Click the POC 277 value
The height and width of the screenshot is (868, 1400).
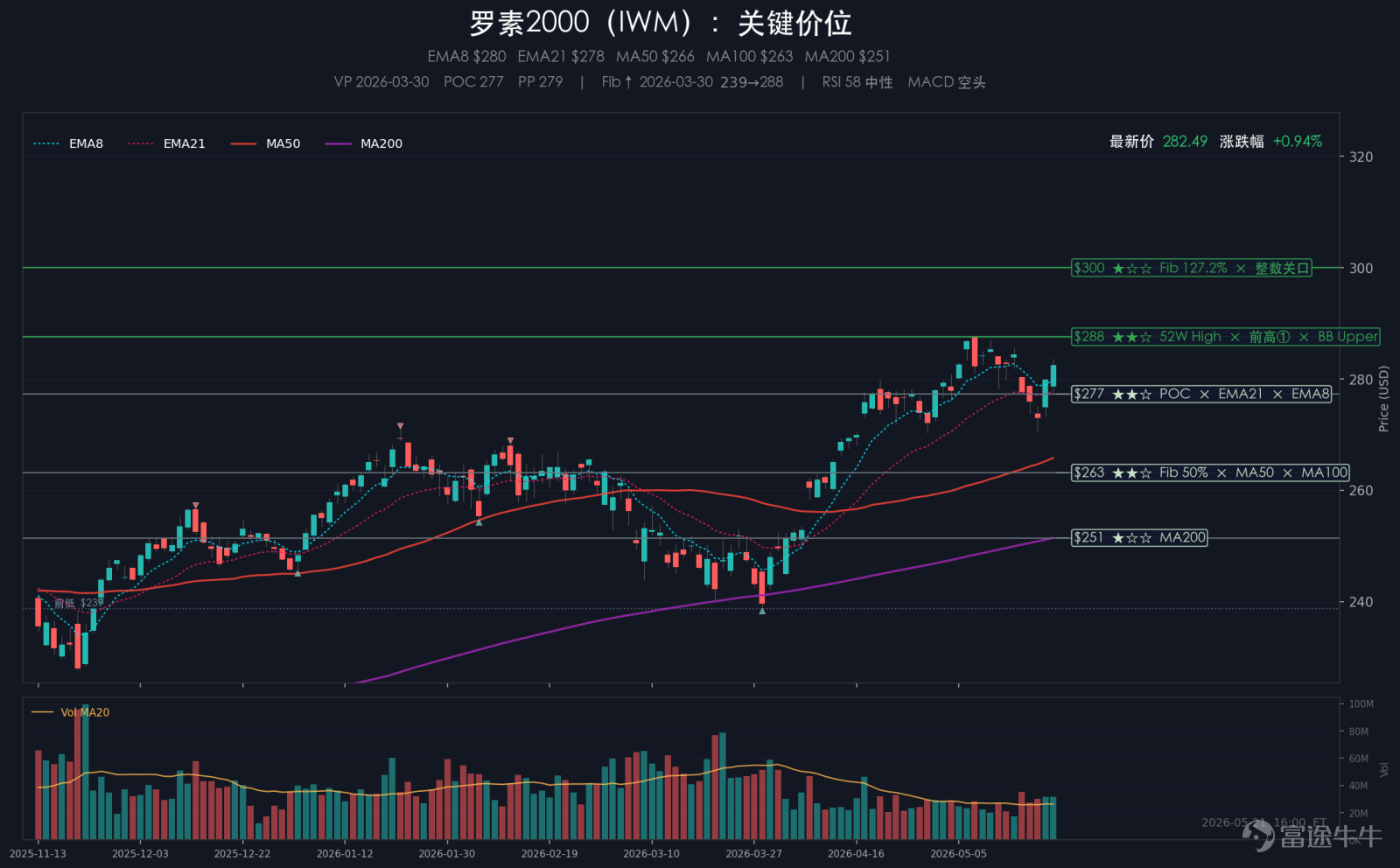click(x=473, y=81)
